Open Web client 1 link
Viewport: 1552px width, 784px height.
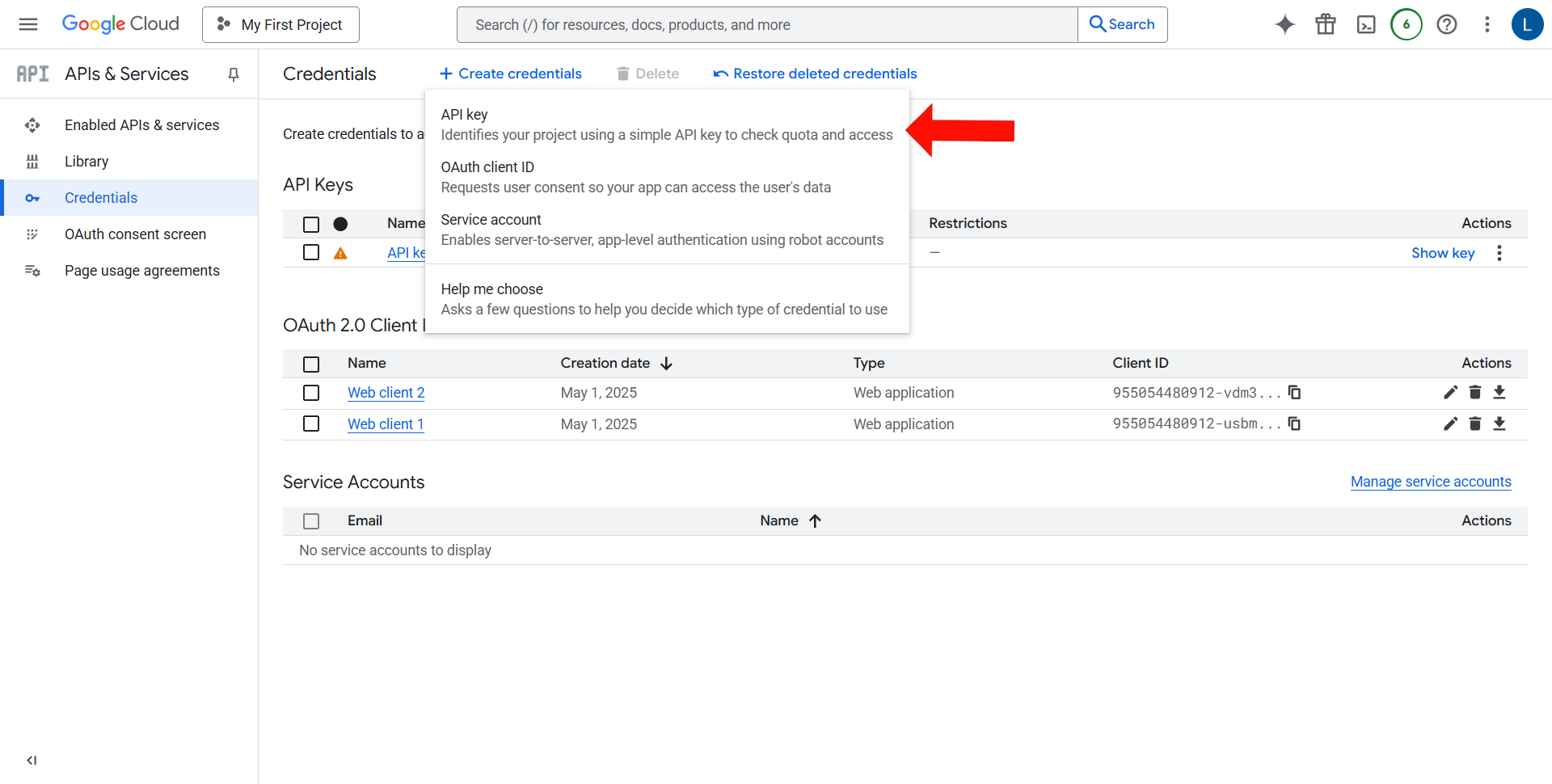386,424
